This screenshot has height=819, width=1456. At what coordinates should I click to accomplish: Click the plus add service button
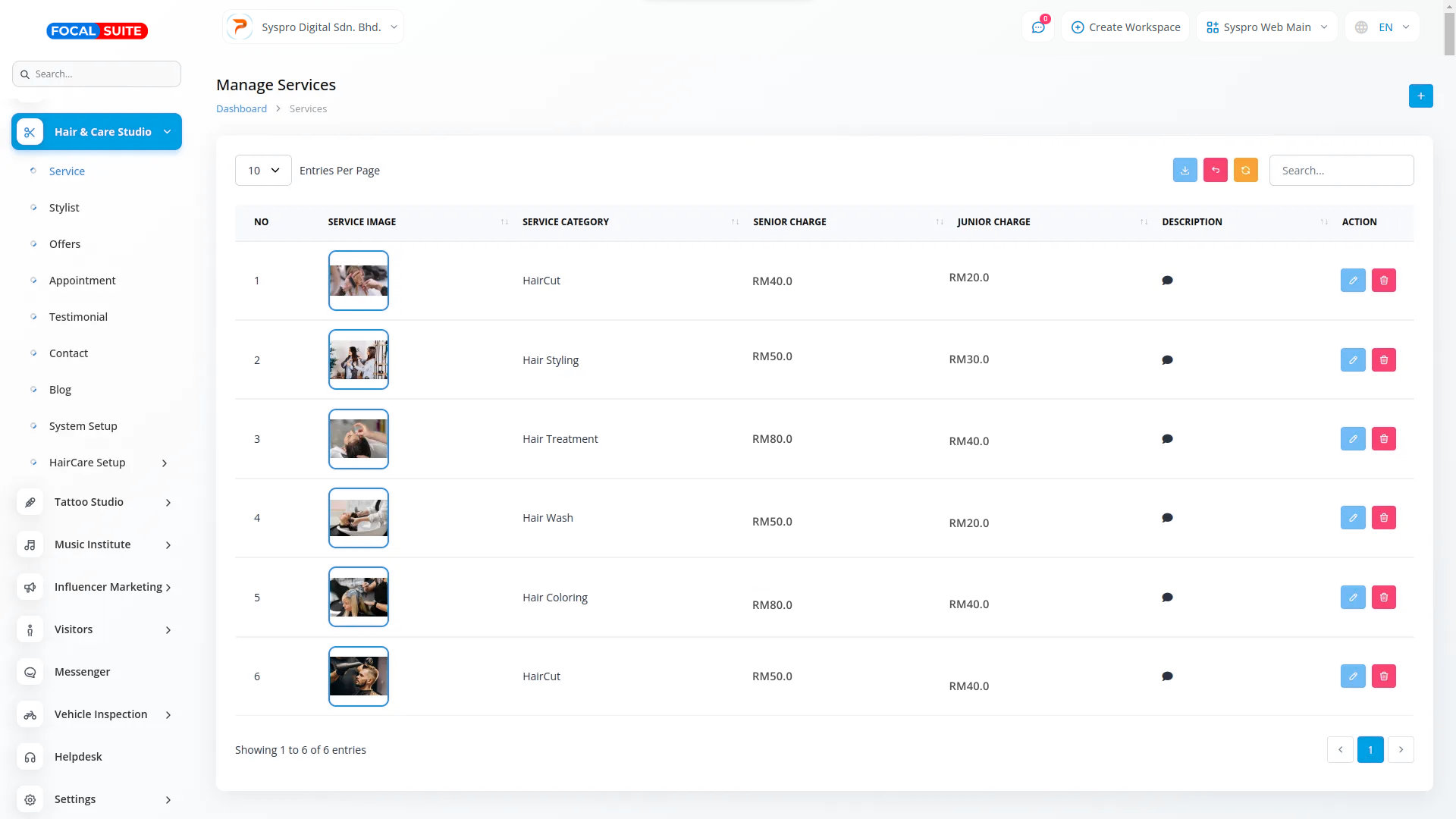pyautogui.click(x=1420, y=96)
